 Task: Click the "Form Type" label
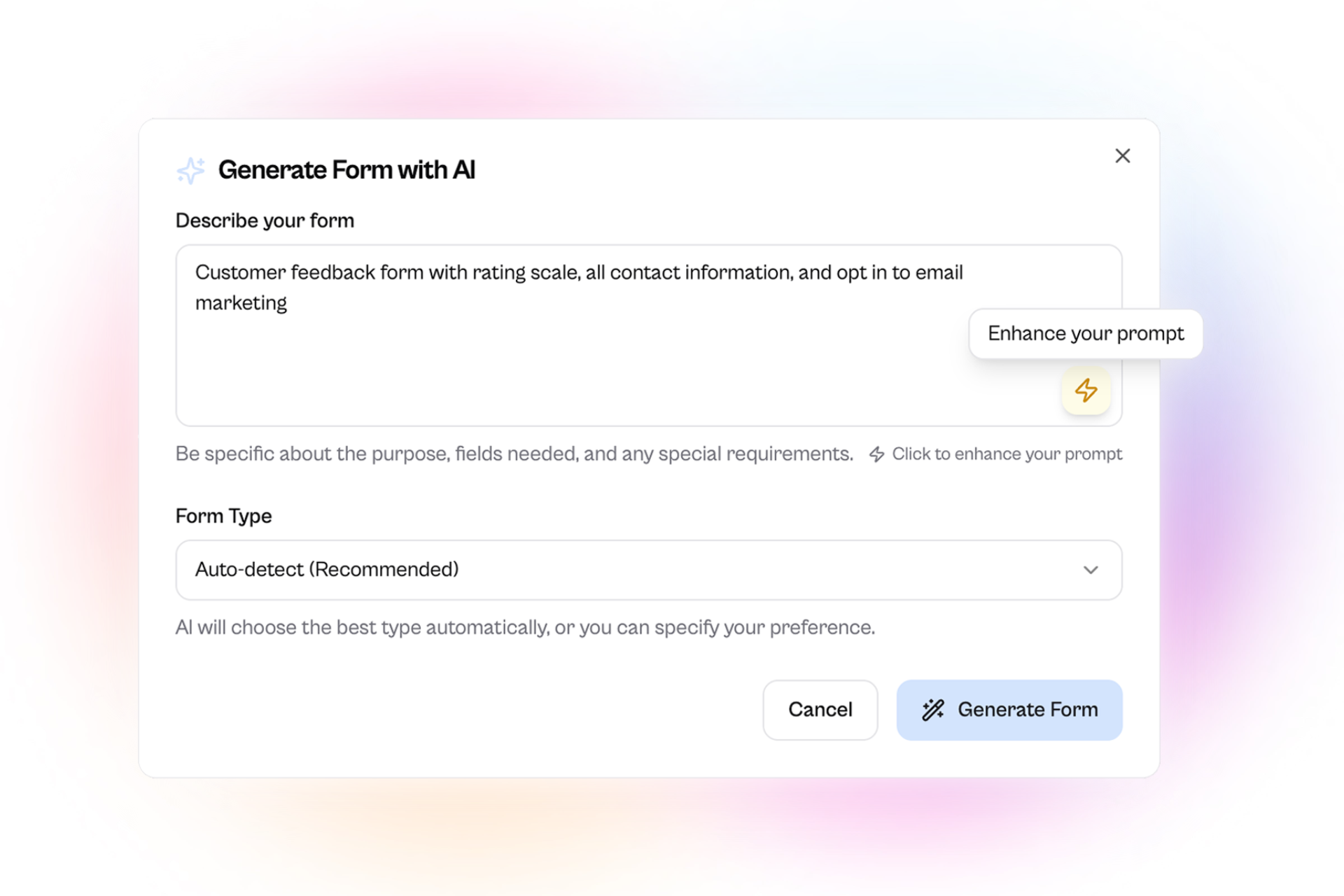223,516
